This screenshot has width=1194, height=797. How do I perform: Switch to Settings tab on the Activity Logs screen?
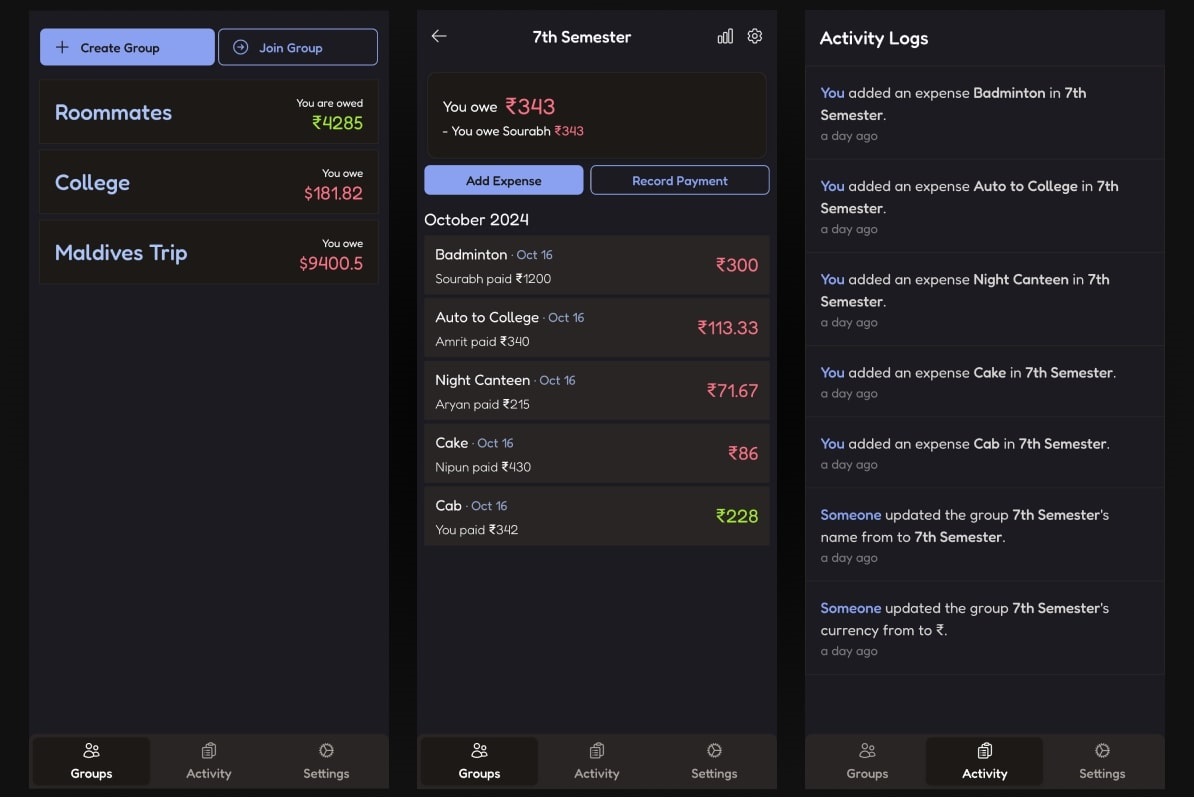pyautogui.click(x=1102, y=762)
